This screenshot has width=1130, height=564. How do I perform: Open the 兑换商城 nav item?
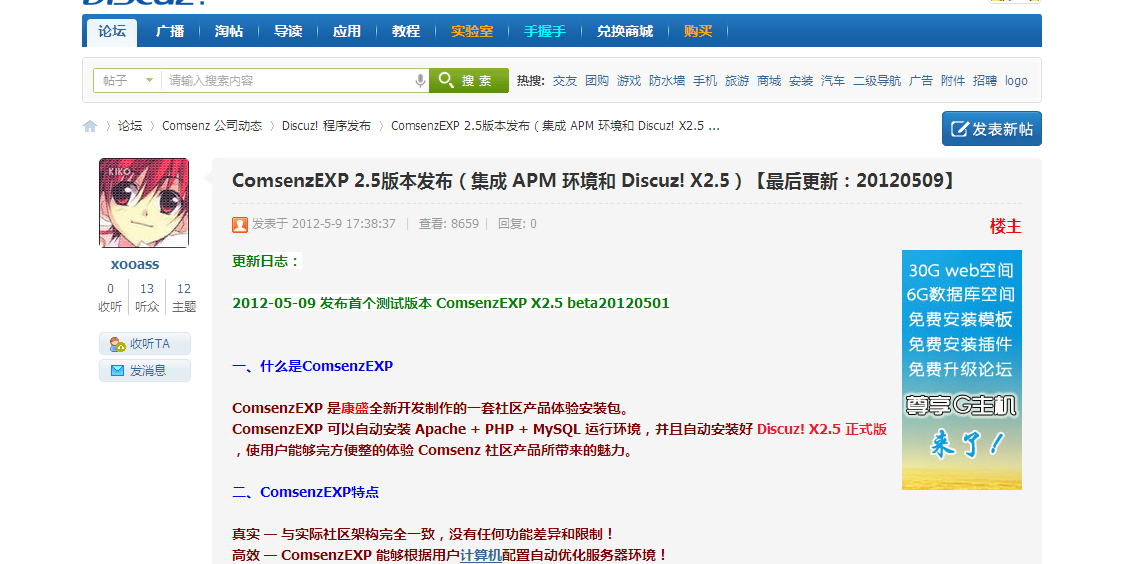625,32
